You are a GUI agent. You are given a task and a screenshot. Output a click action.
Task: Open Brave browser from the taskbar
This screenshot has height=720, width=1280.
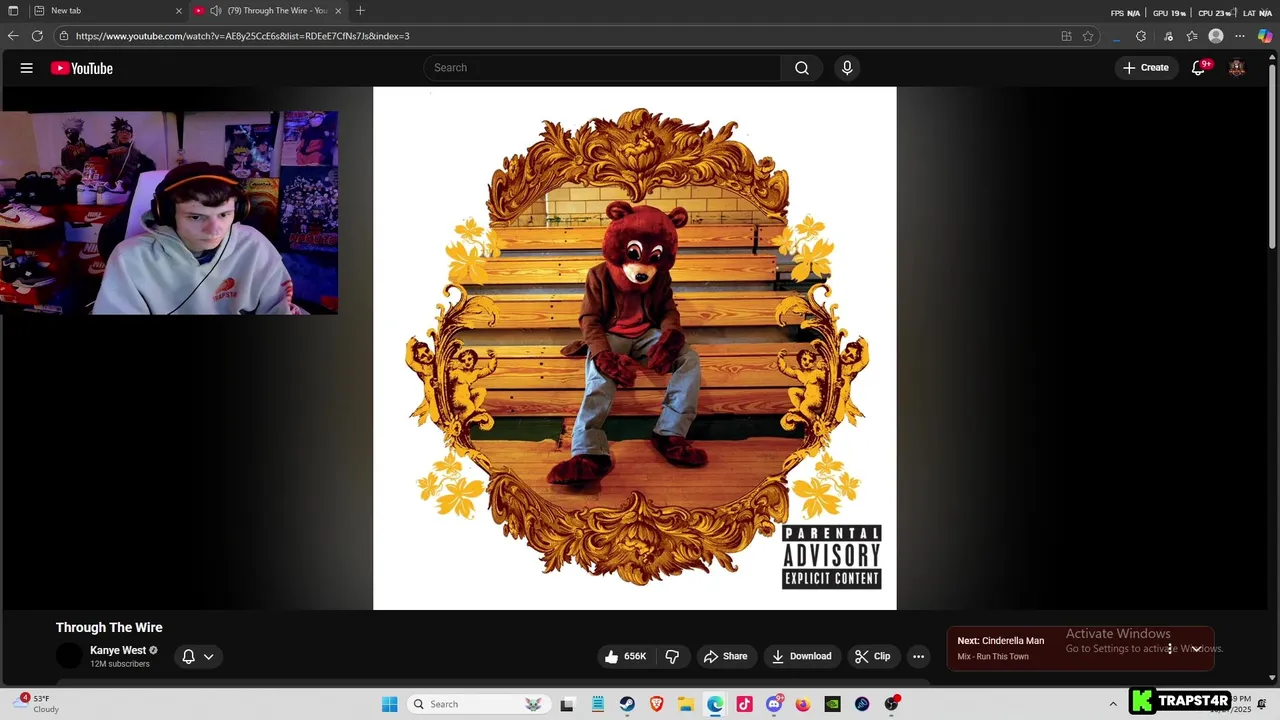click(x=656, y=704)
